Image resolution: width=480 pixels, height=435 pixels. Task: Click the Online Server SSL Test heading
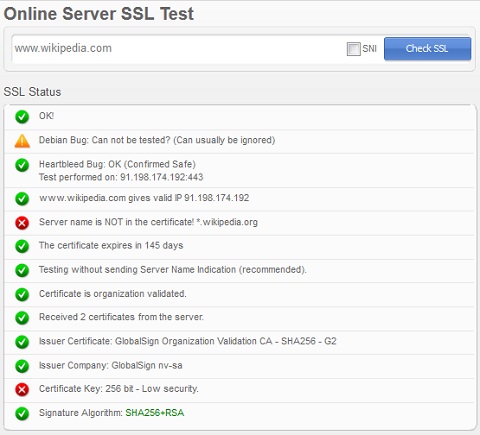pos(99,14)
